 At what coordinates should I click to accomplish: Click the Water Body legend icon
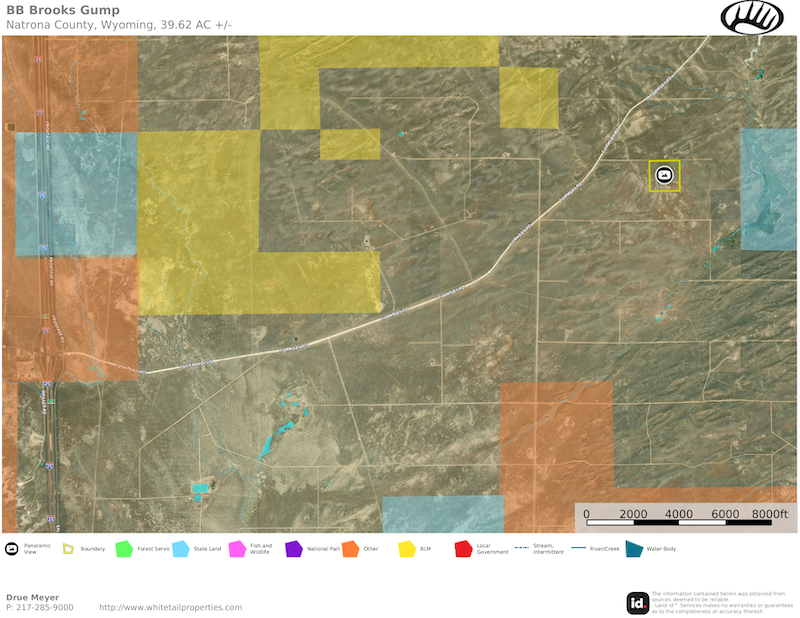click(x=634, y=549)
